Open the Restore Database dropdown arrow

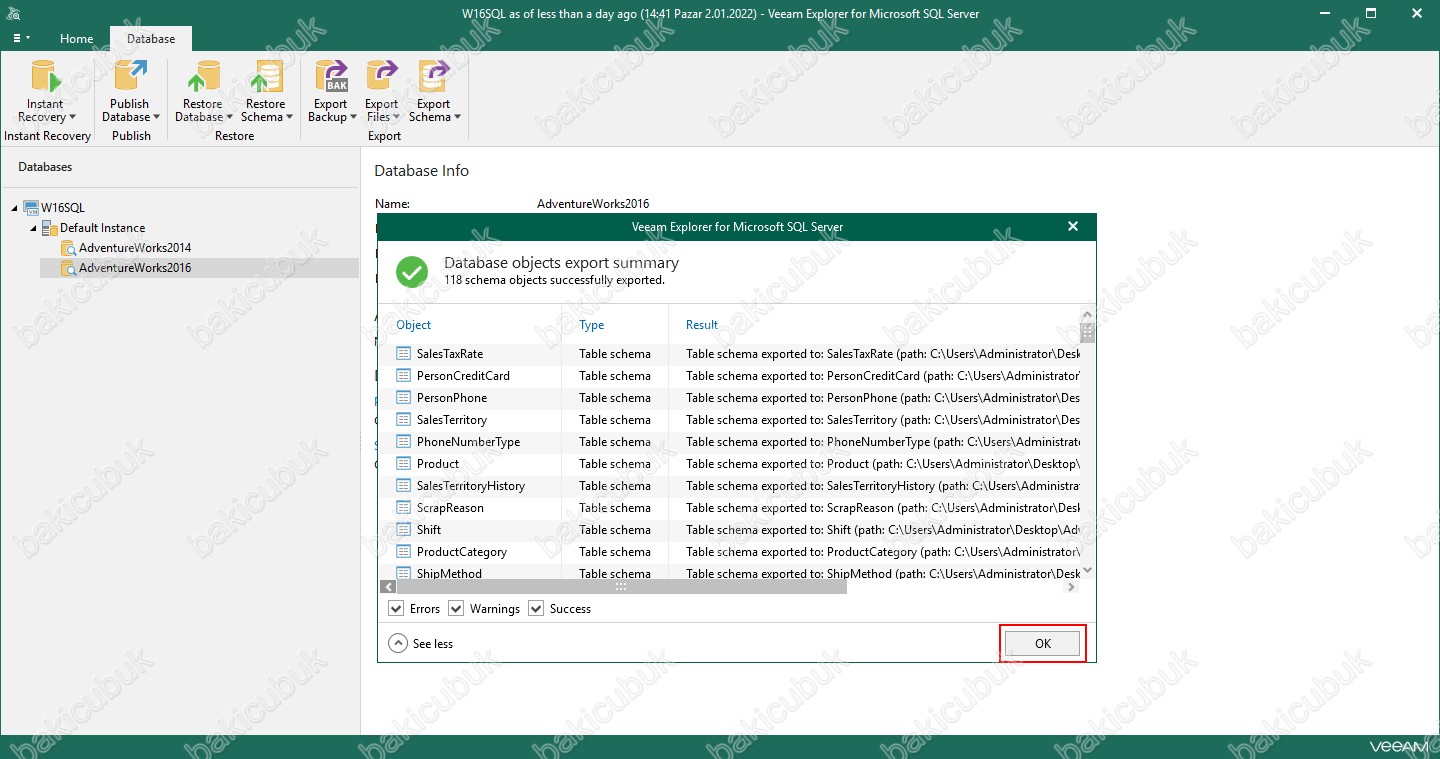click(x=229, y=118)
